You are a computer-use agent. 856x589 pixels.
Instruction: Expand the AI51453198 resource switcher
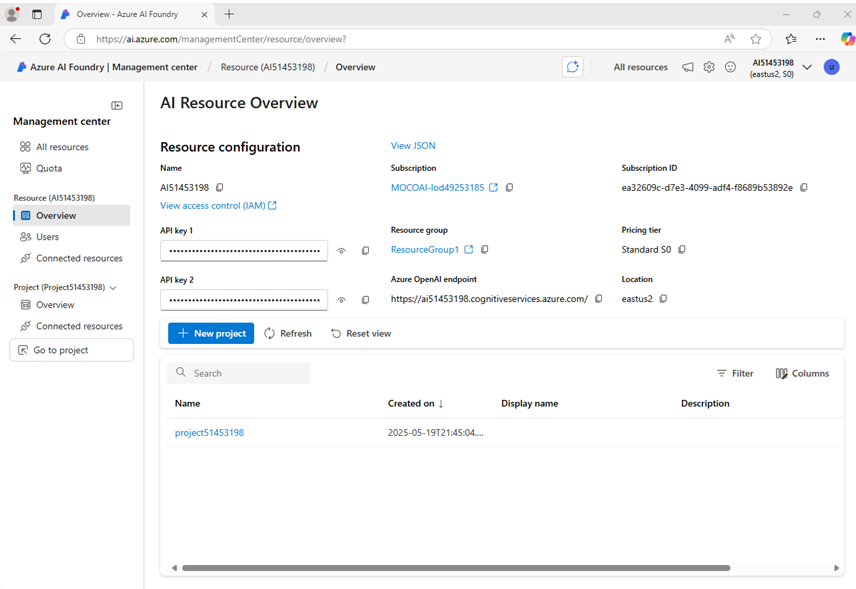807,67
